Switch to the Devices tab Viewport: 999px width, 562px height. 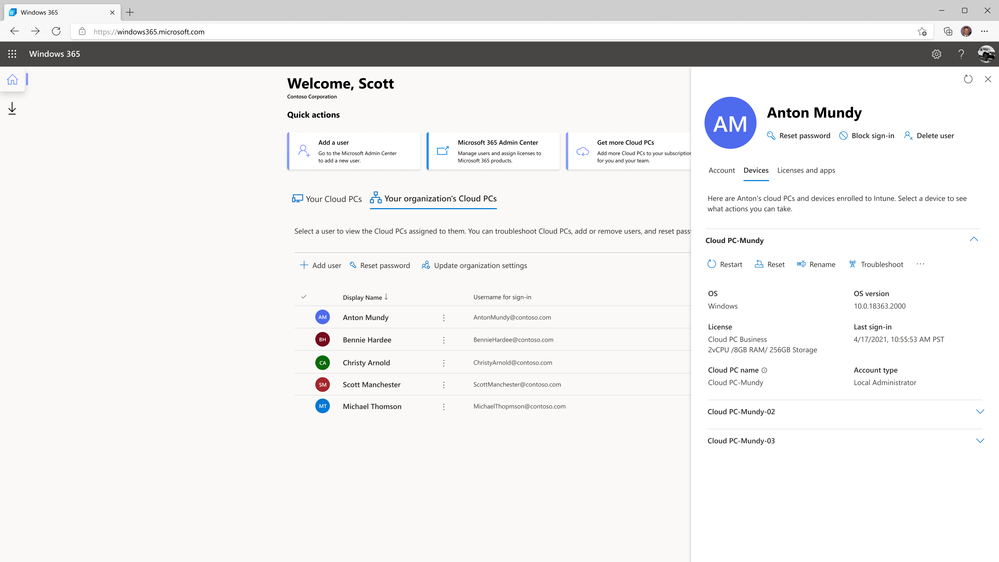[756, 170]
